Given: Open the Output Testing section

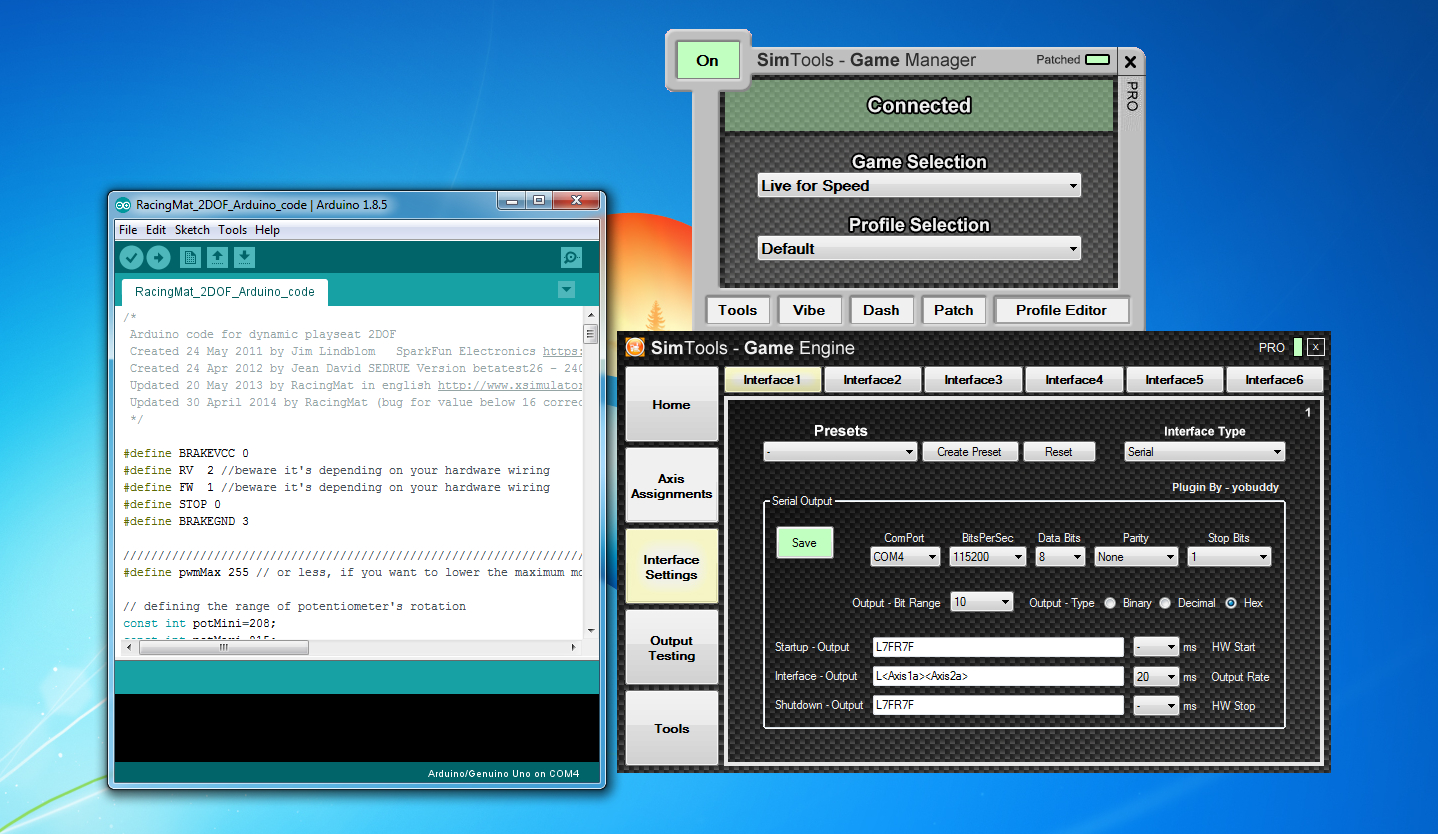Looking at the screenshot, I should 671,648.
